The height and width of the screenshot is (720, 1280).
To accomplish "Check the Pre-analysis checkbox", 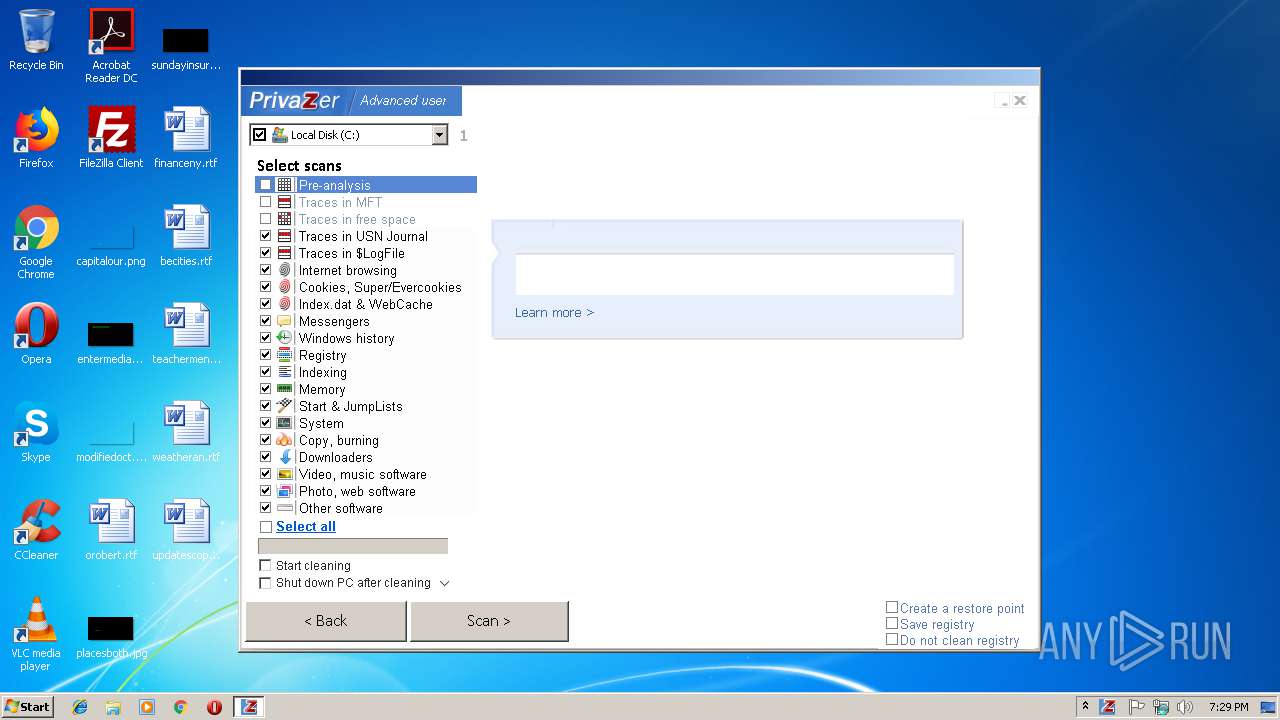I will 266,185.
